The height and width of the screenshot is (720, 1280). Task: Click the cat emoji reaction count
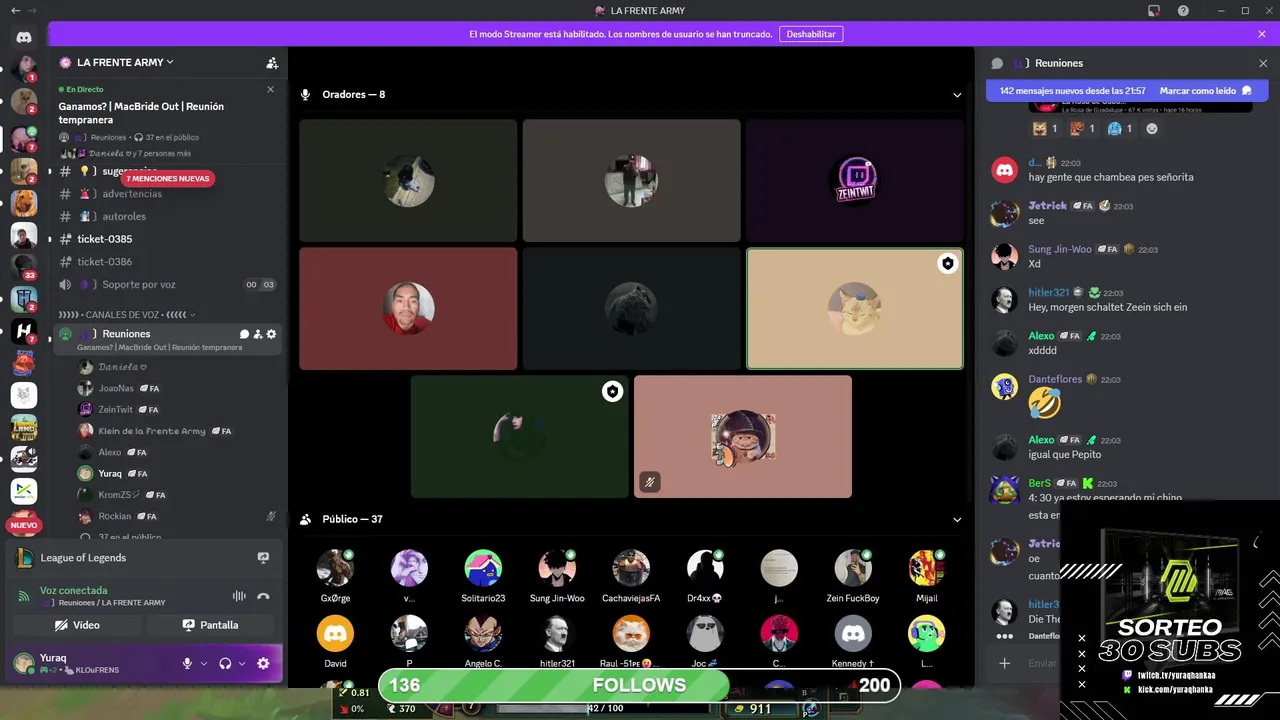1045,129
